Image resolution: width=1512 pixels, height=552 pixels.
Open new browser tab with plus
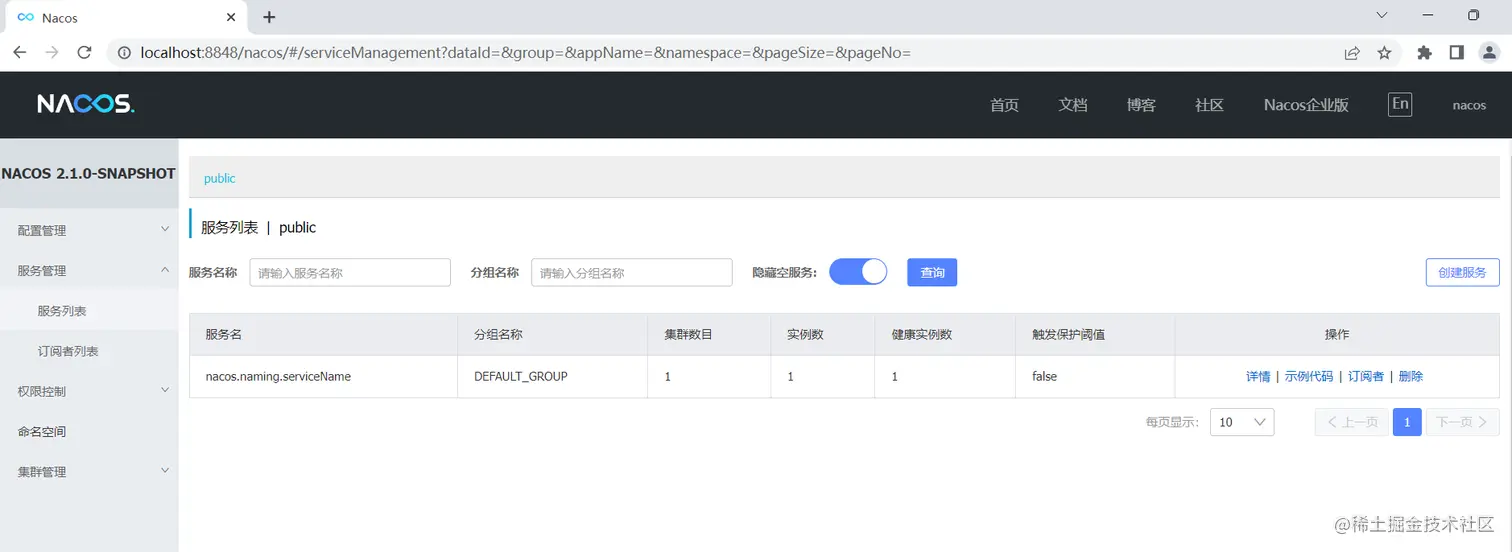(269, 17)
